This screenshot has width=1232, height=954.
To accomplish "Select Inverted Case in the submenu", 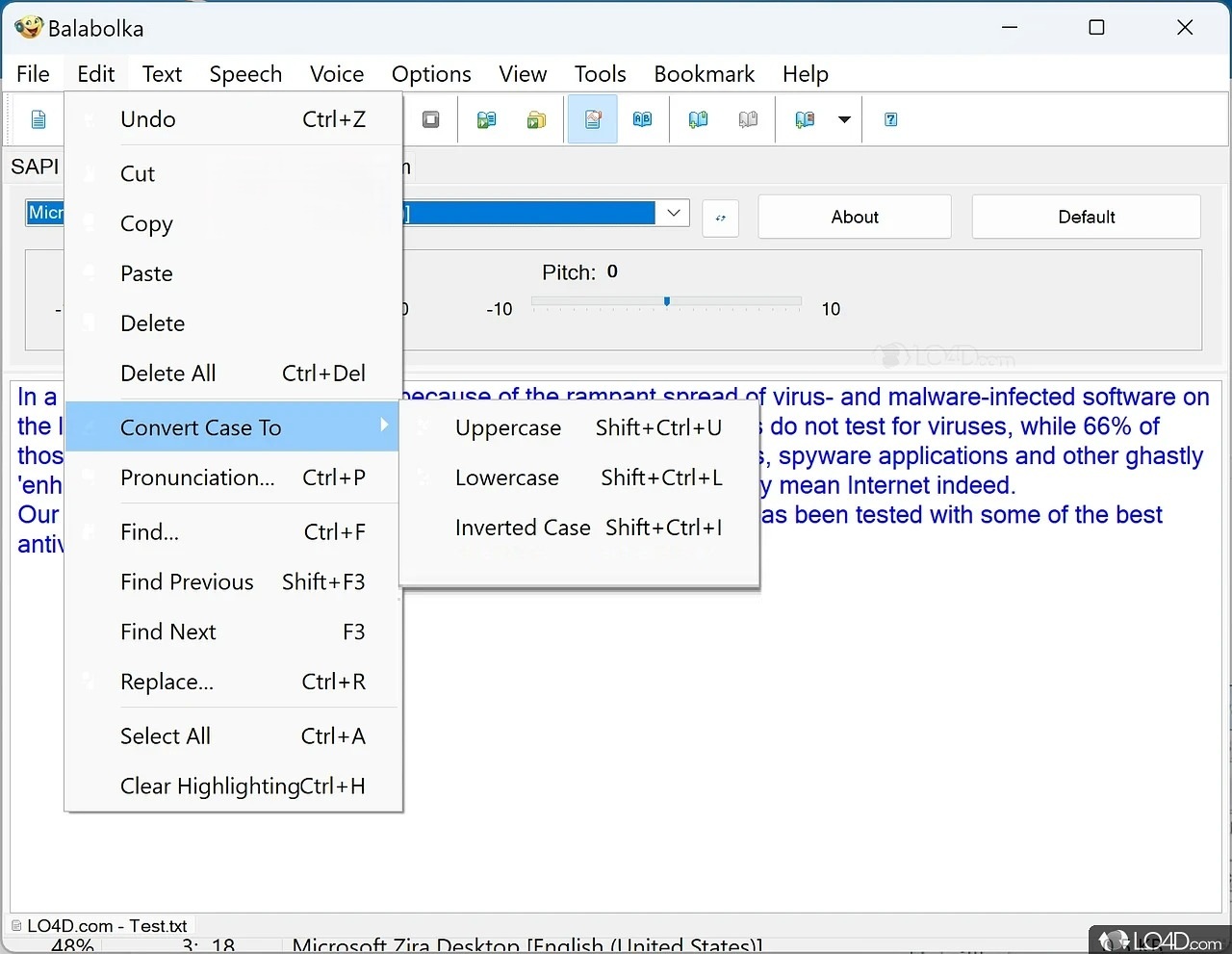I will coord(523,528).
